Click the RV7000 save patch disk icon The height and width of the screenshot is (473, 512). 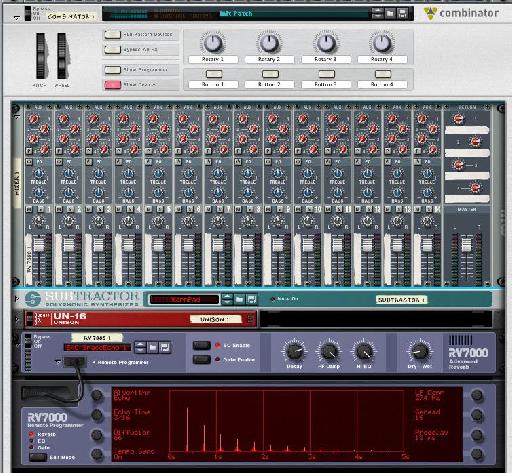[x=165, y=348]
